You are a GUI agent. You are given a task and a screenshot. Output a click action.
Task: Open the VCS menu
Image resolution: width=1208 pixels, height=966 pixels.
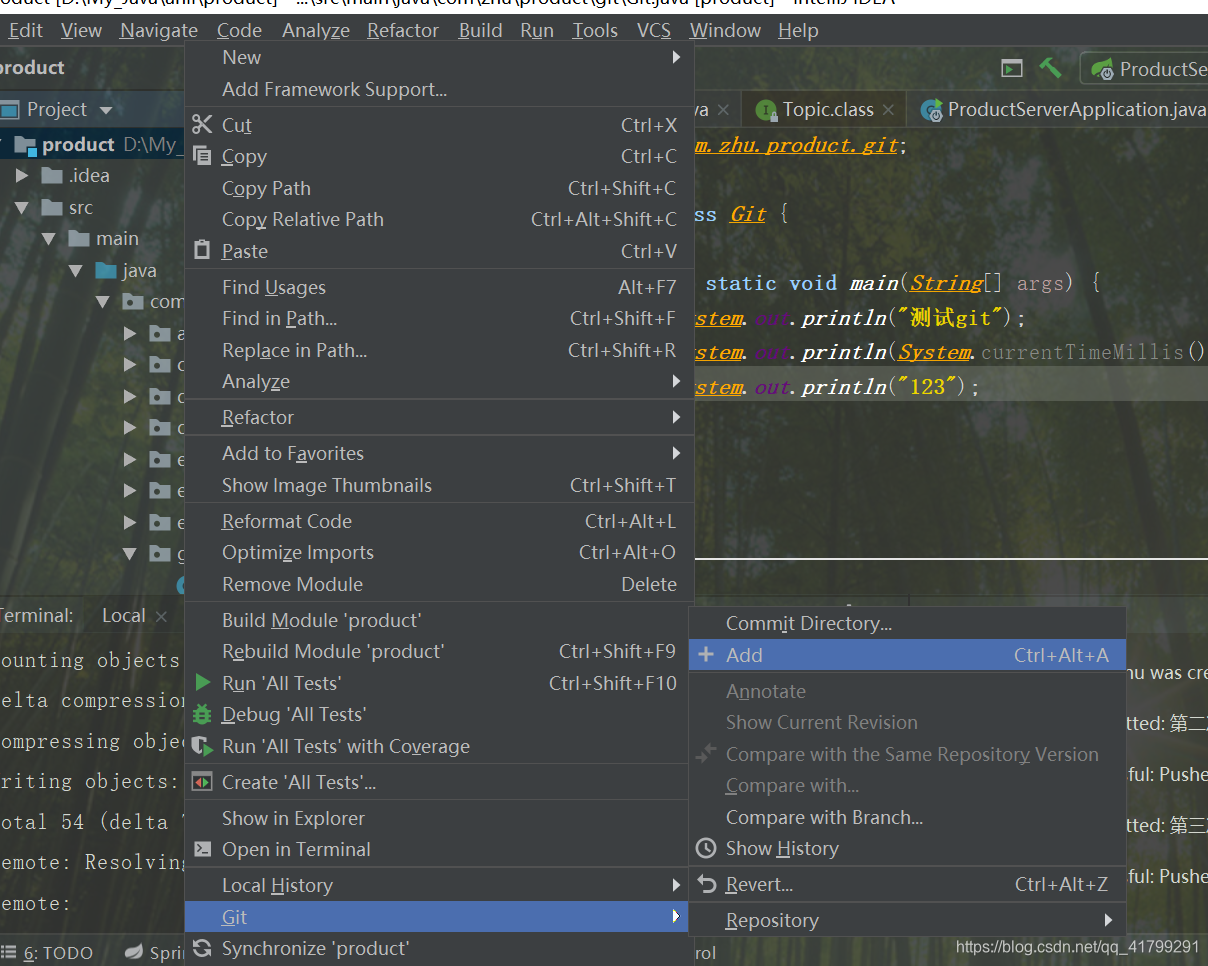(x=654, y=30)
